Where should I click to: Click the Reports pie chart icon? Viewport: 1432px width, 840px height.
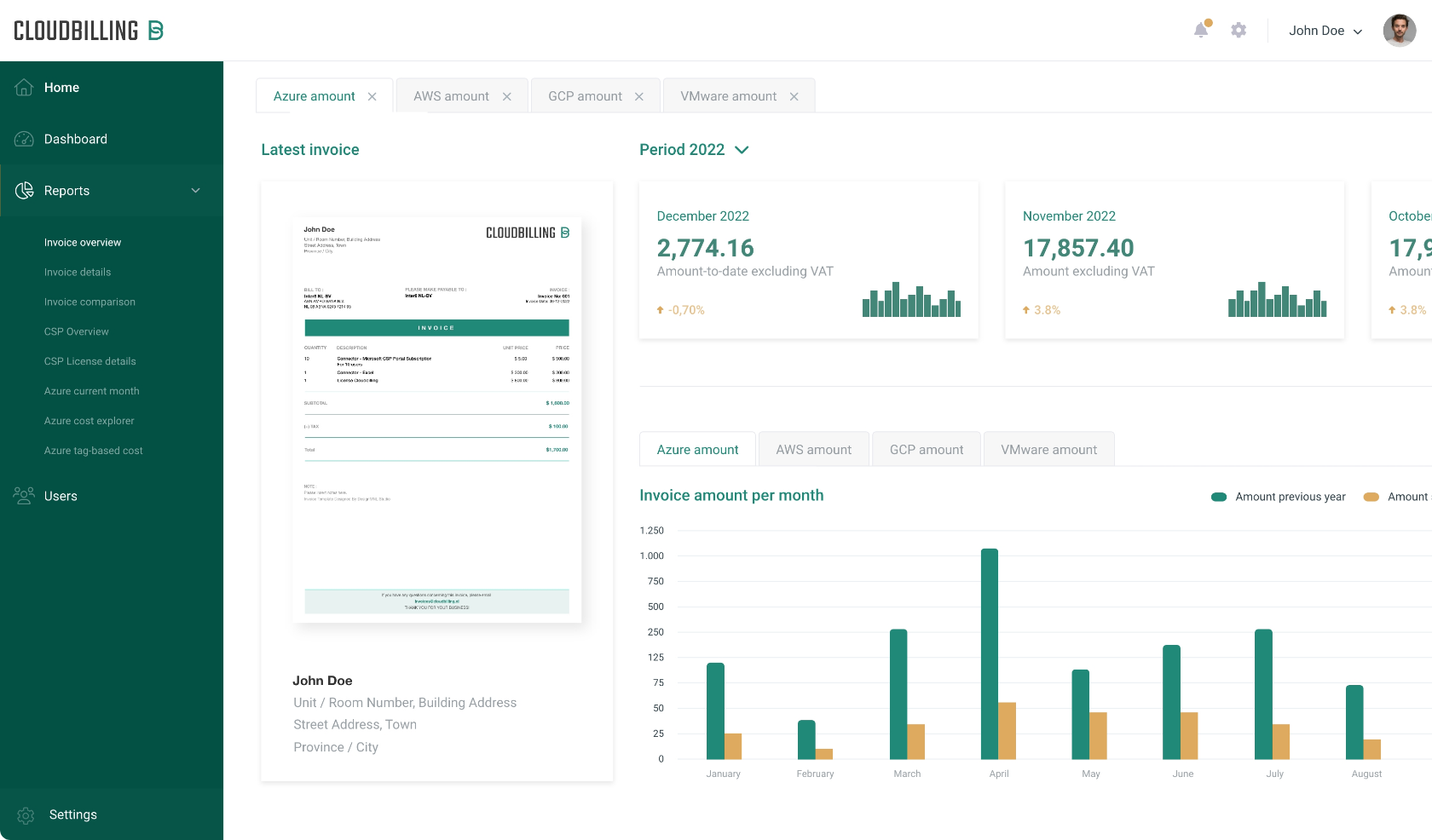click(24, 190)
